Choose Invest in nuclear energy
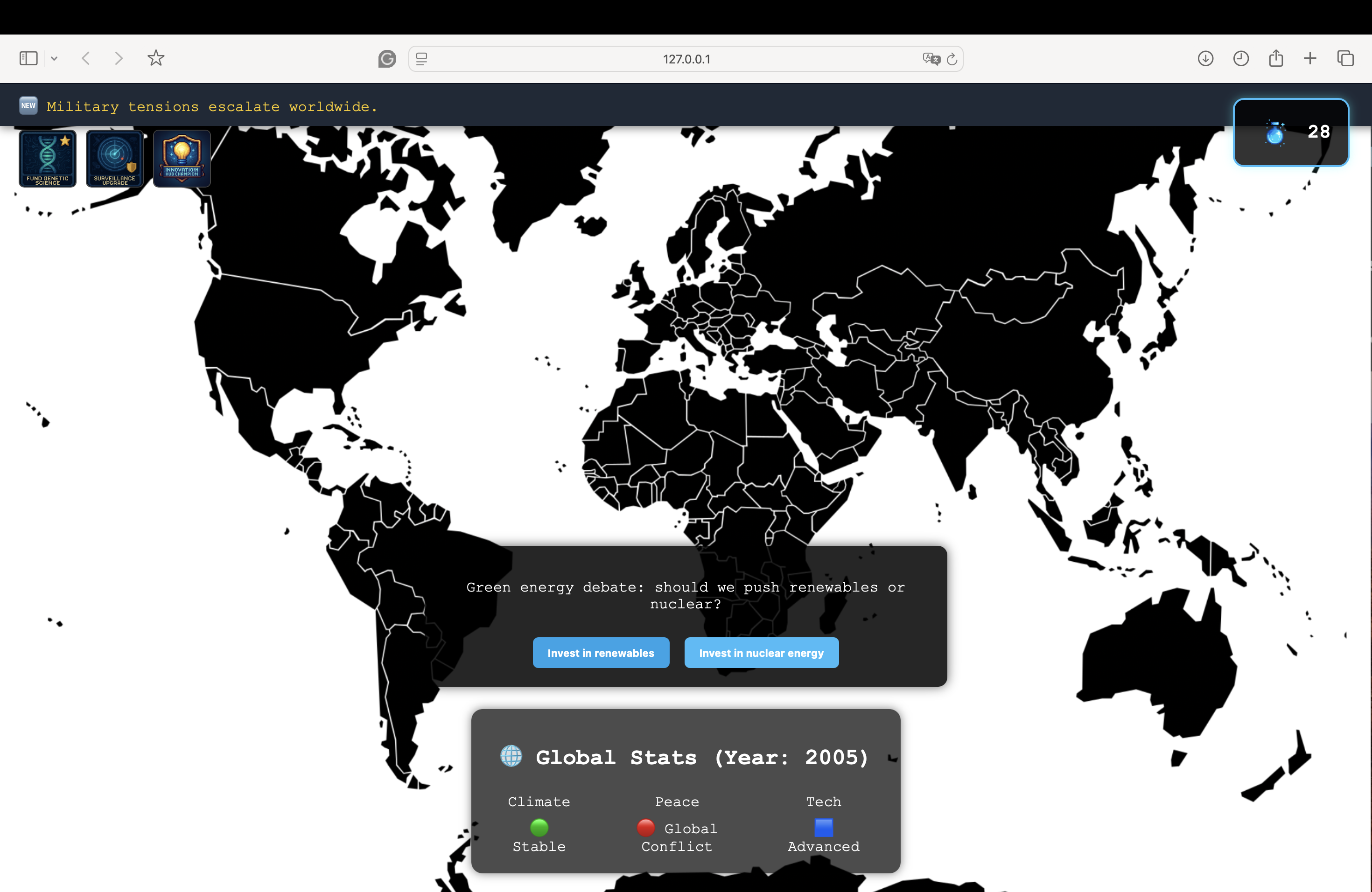The width and height of the screenshot is (1372, 892). 761,653
